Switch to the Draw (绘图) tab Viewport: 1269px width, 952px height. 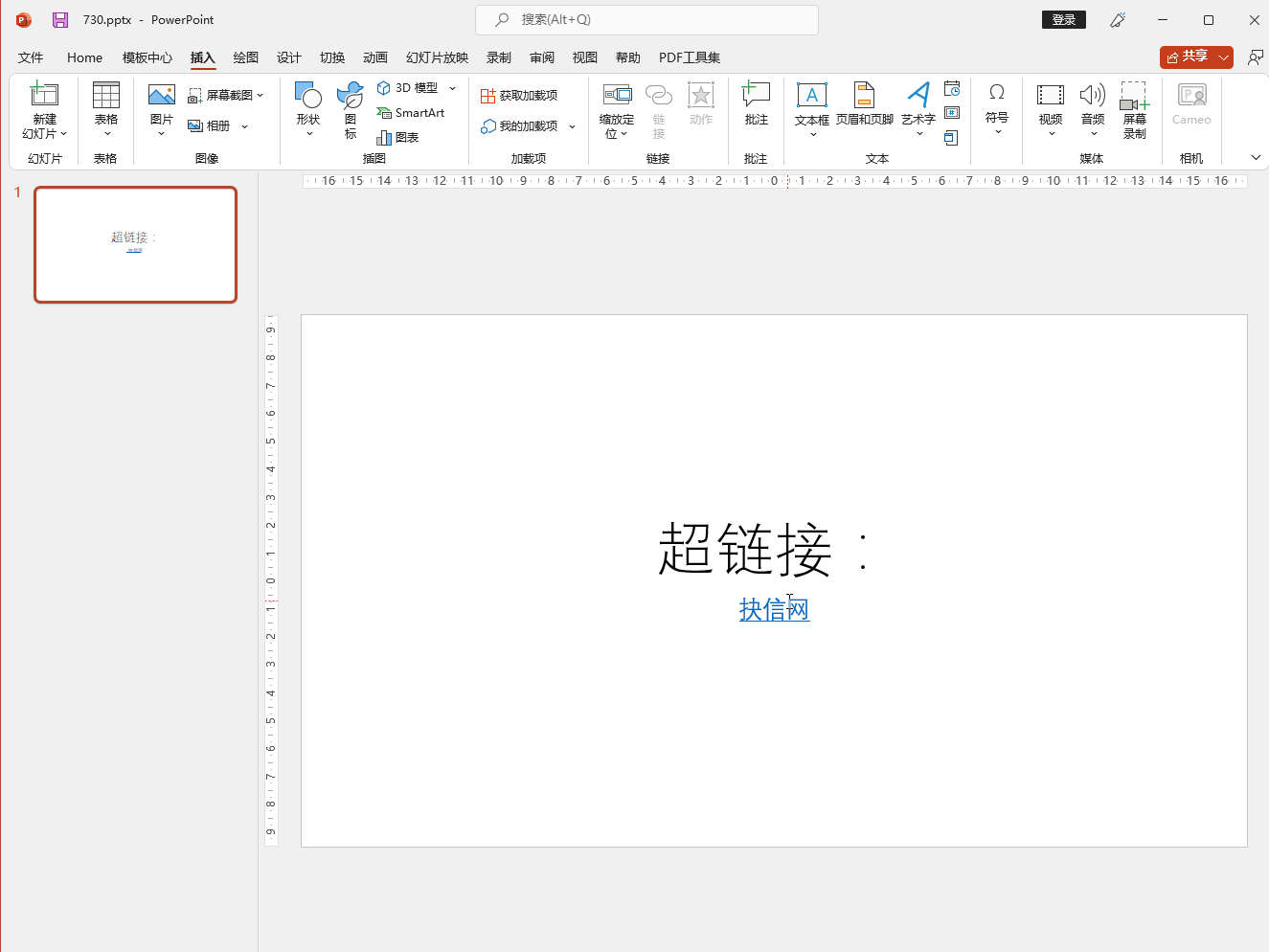click(246, 57)
